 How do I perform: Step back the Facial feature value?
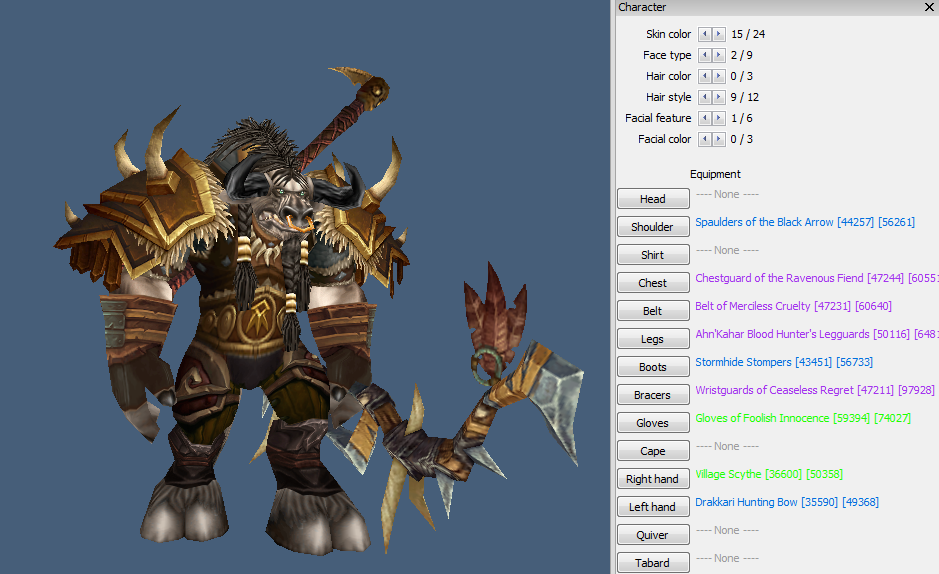705,118
